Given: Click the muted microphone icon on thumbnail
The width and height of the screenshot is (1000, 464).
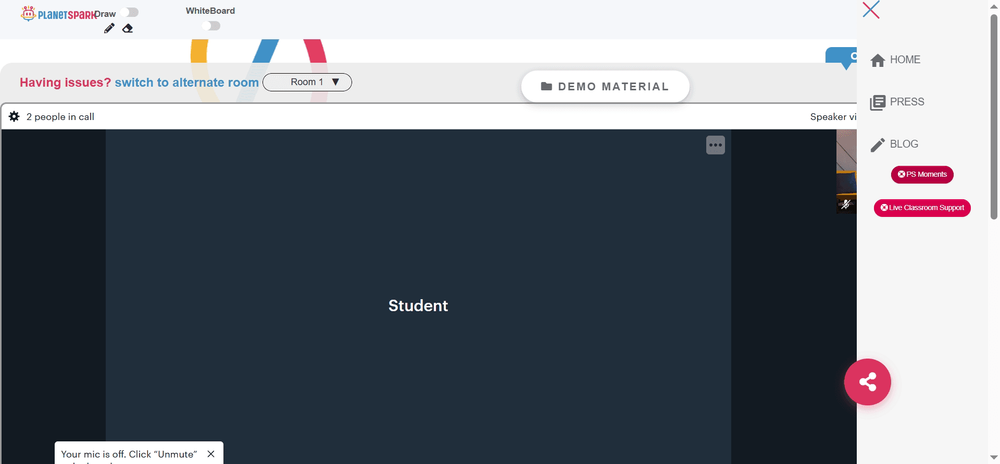Looking at the screenshot, I should tap(846, 205).
